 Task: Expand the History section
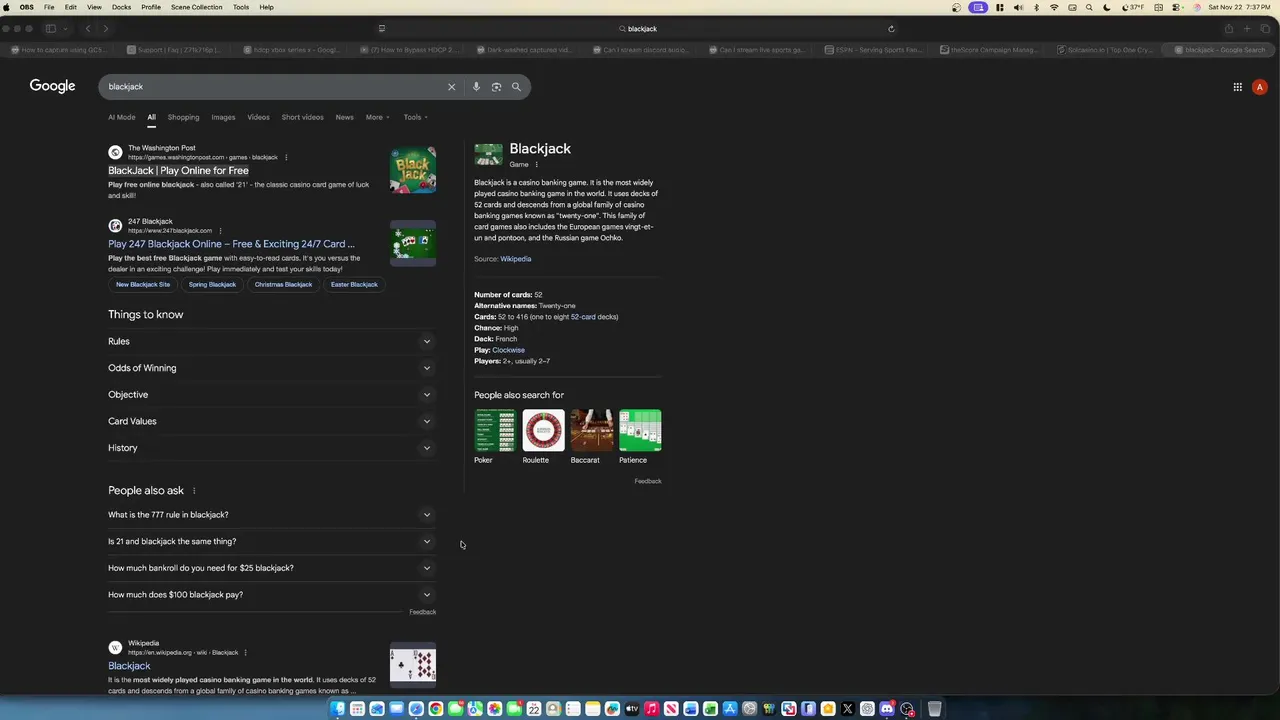point(271,448)
